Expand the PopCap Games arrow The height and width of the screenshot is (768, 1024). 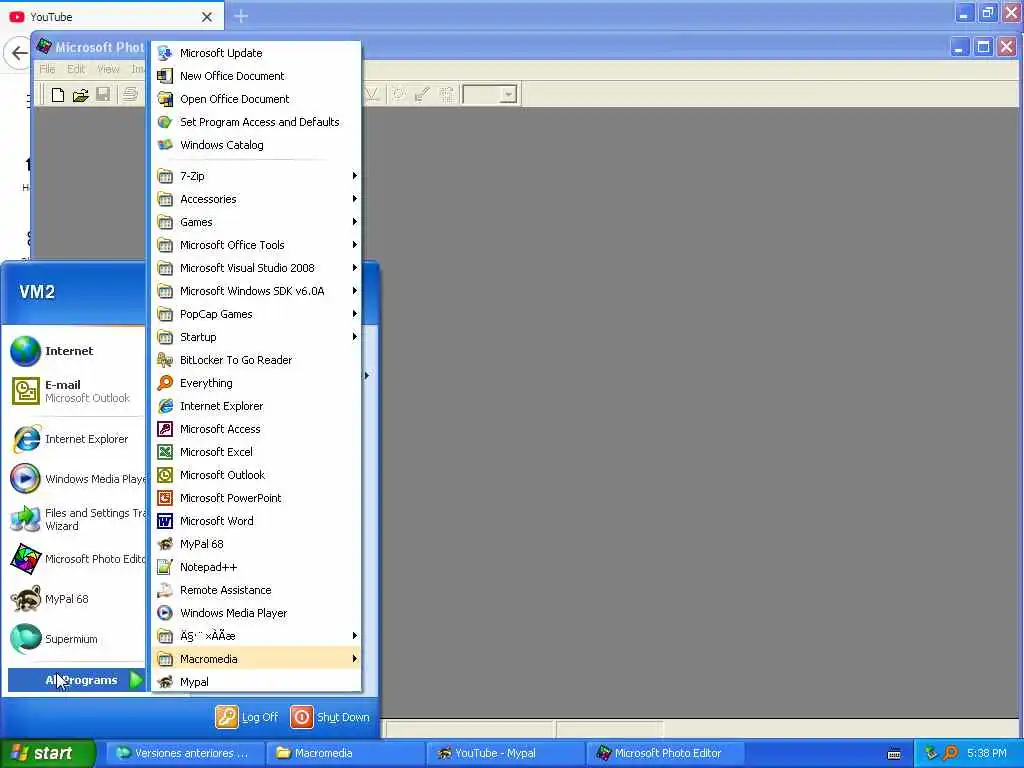pos(355,314)
